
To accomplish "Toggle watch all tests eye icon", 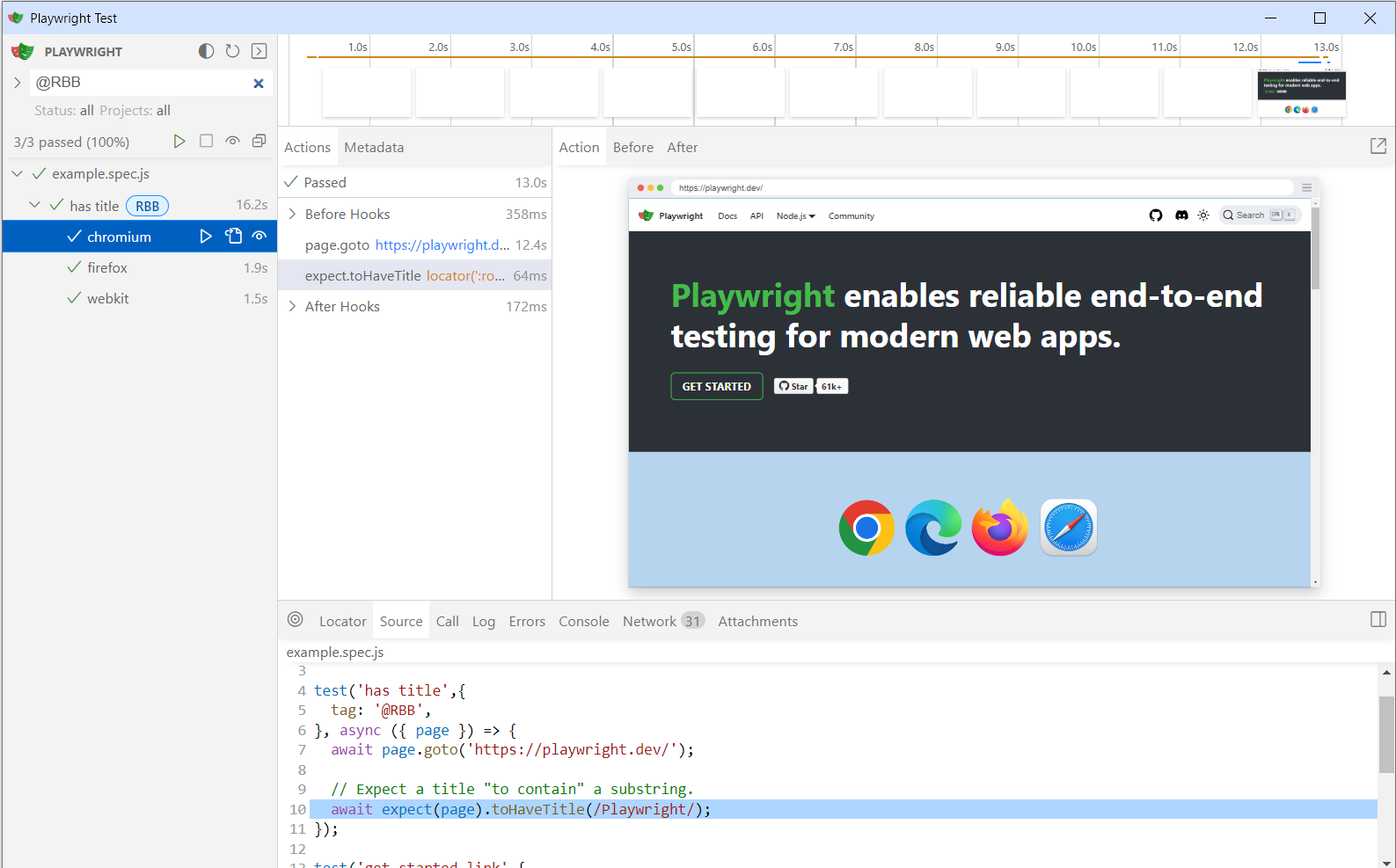I will [232, 142].
